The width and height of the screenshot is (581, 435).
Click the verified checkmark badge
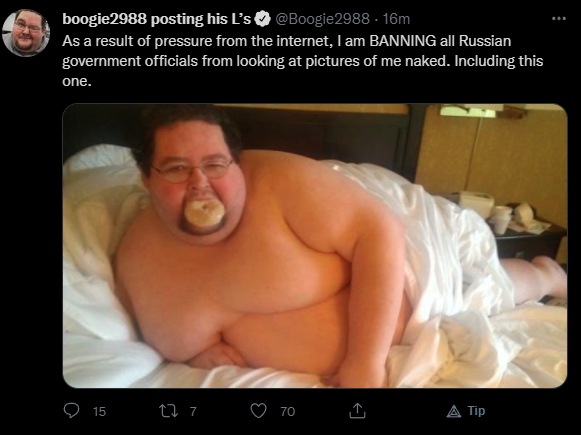[263, 19]
